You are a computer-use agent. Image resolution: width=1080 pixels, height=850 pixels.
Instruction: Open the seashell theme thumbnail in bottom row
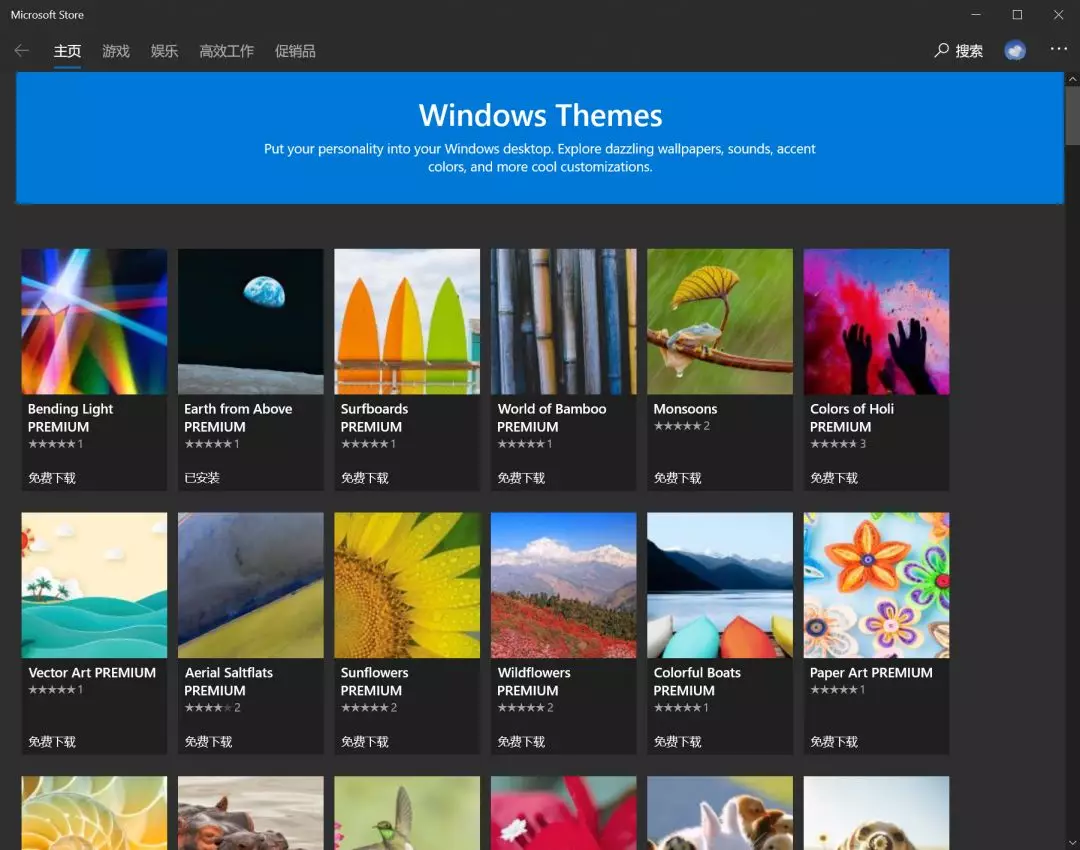pyautogui.click(x=94, y=813)
